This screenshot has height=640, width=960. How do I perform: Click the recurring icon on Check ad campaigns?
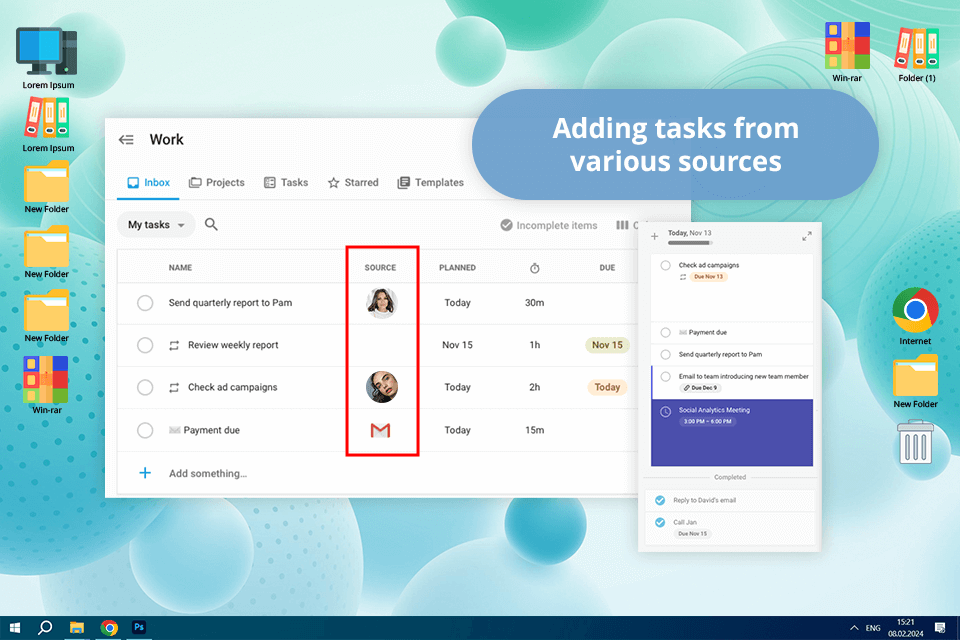point(174,388)
